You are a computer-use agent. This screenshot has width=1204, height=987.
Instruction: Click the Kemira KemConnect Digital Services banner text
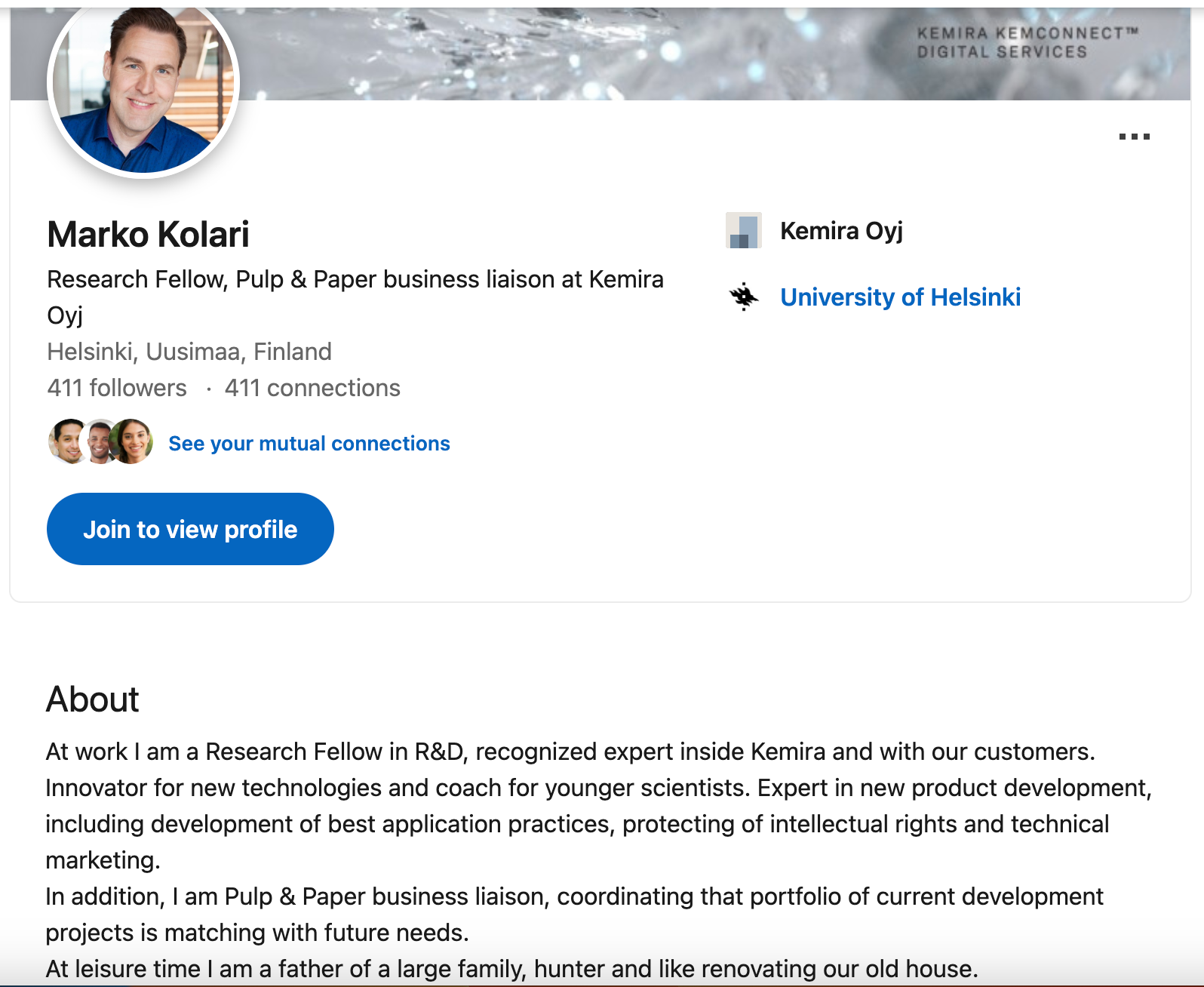(1027, 42)
